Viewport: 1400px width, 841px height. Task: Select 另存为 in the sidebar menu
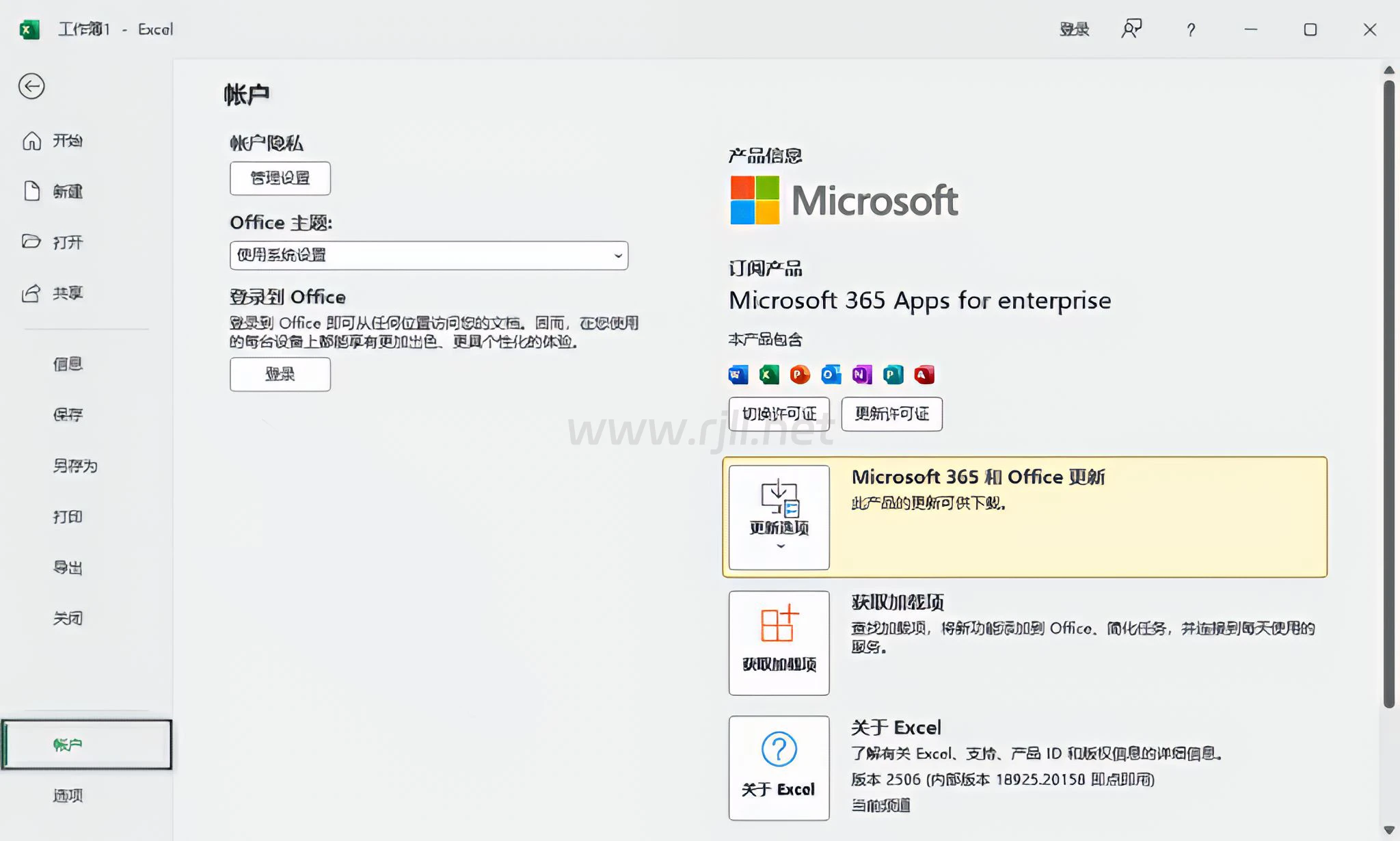75,466
